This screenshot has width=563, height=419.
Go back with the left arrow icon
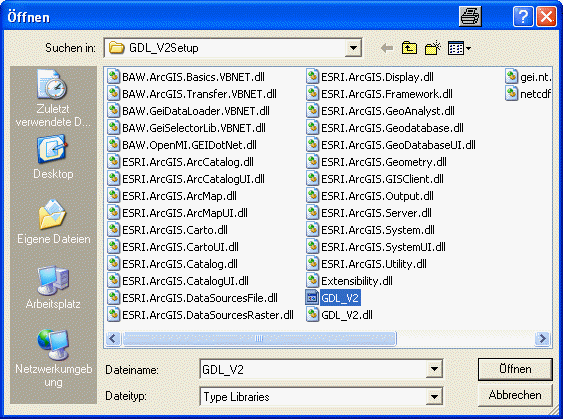click(x=387, y=48)
